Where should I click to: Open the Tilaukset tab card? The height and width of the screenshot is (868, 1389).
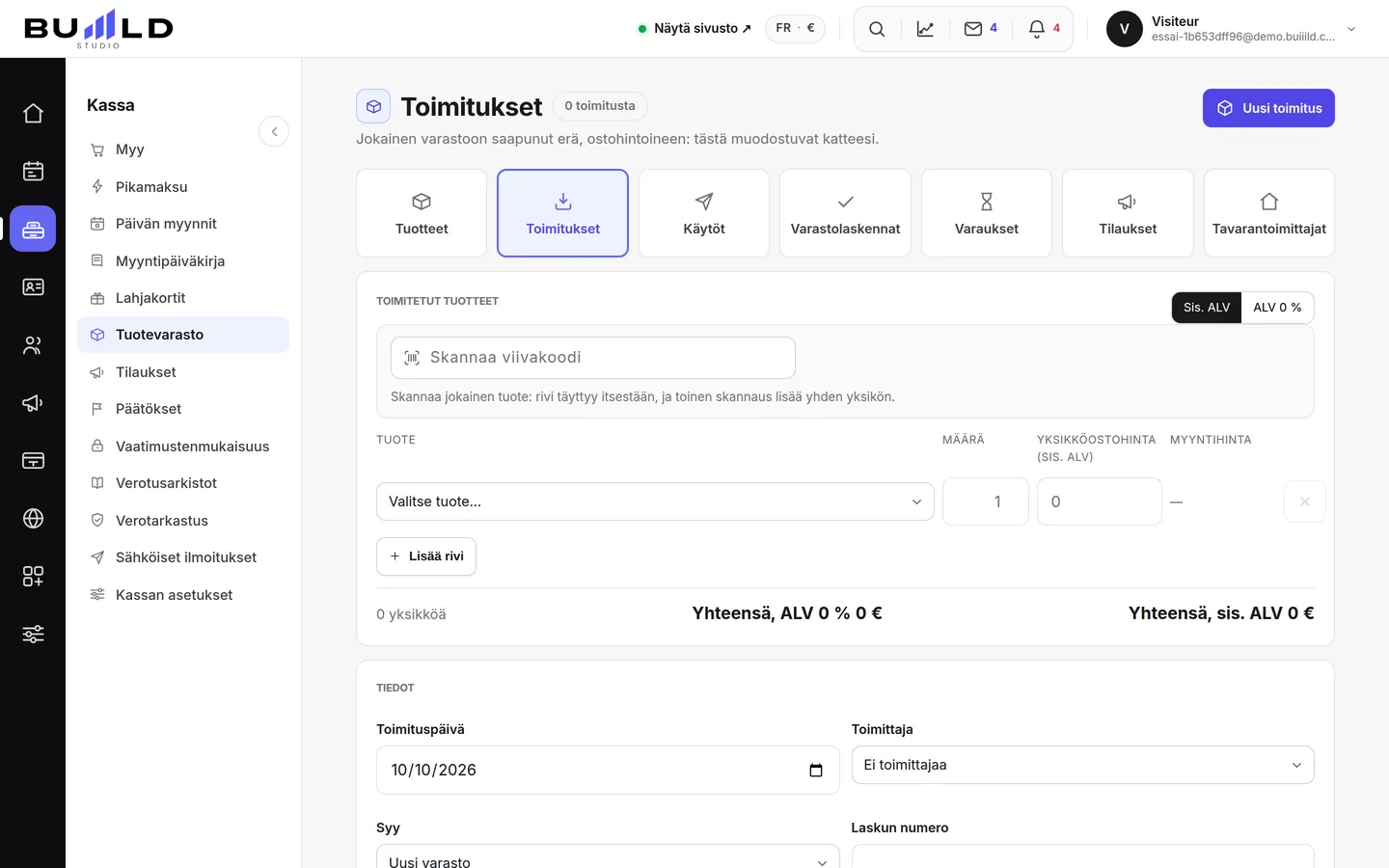coord(1128,213)
